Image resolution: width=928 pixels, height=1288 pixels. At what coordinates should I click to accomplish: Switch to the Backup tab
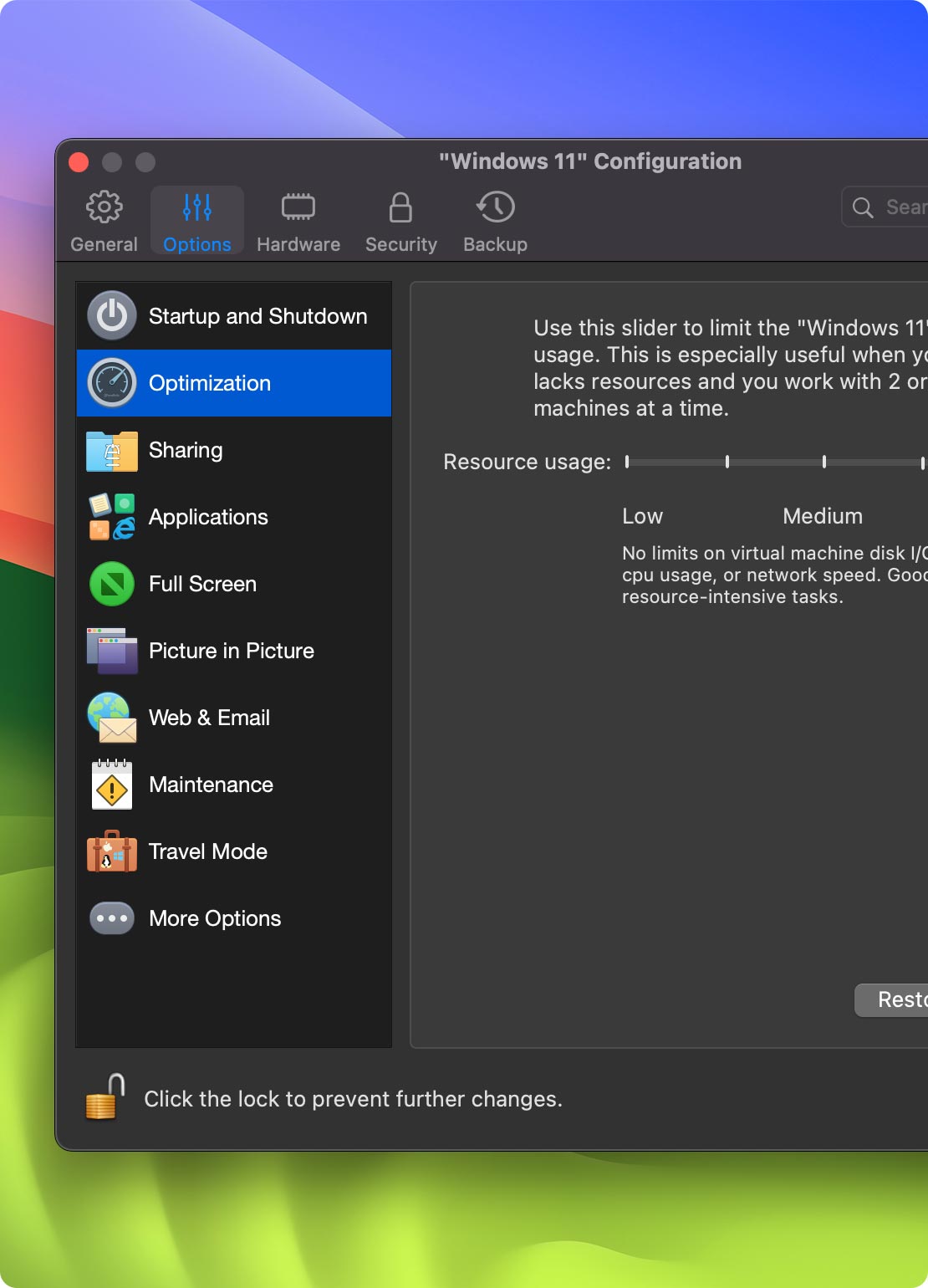click(x=495, y=220)
